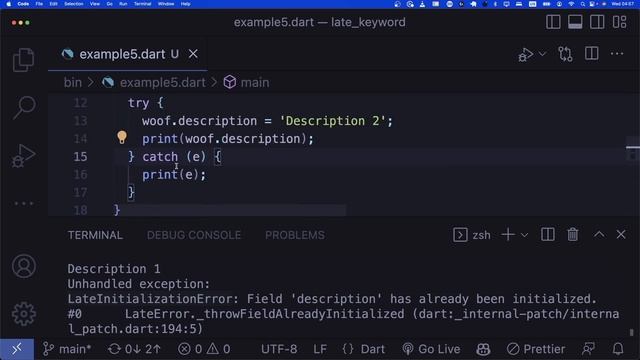This screenshot has height=360, width=640.
Task: Click the LateInitializationError line in terminal
Action: pos(332,299)
